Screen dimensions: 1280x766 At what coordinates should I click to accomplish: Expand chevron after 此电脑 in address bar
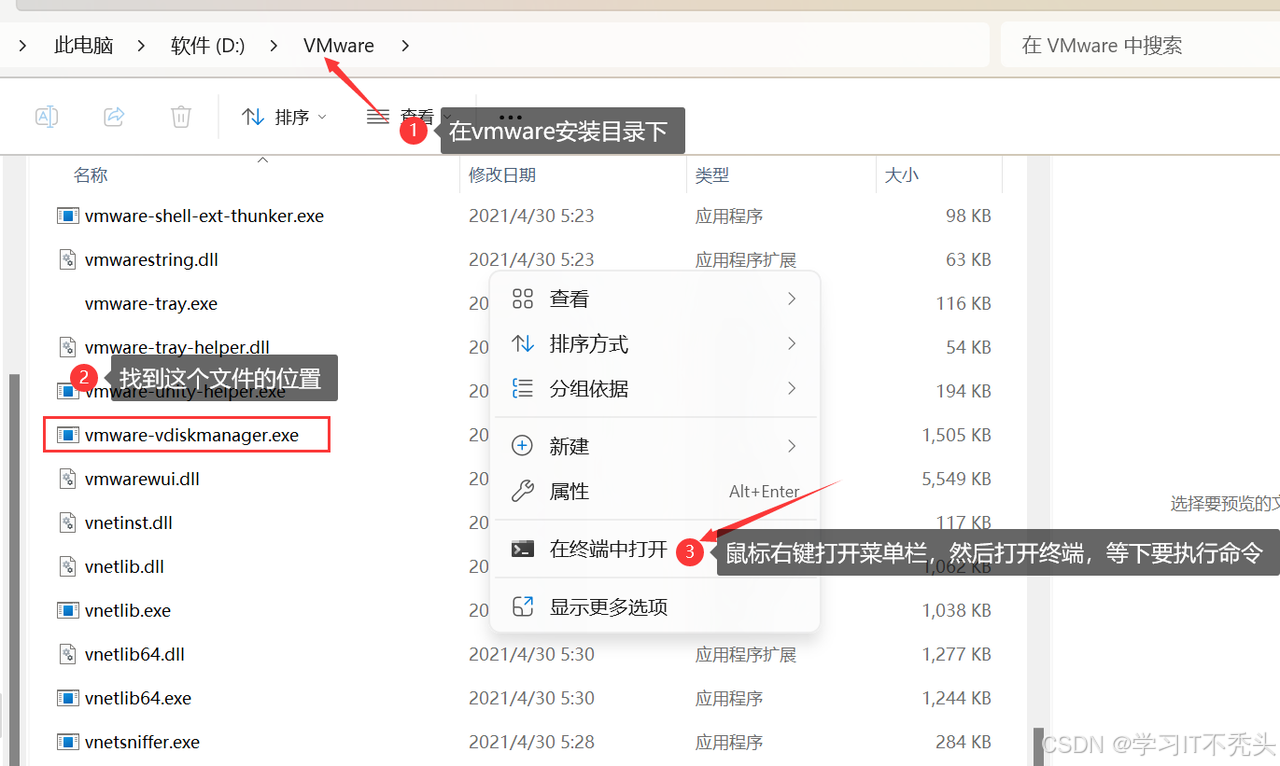click(142, 45)
